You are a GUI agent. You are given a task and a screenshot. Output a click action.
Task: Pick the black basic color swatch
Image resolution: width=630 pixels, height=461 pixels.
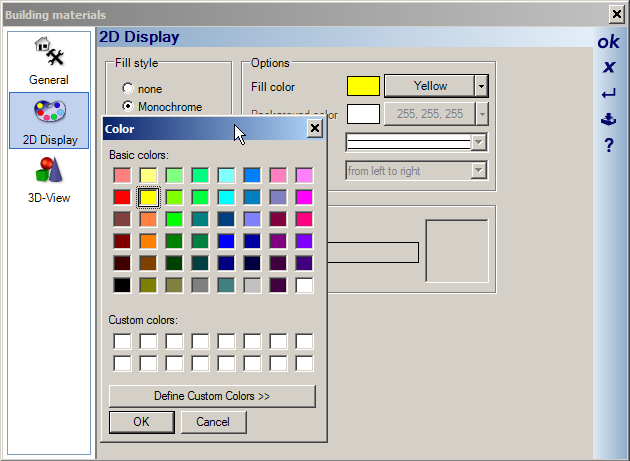tap(122, 285)
